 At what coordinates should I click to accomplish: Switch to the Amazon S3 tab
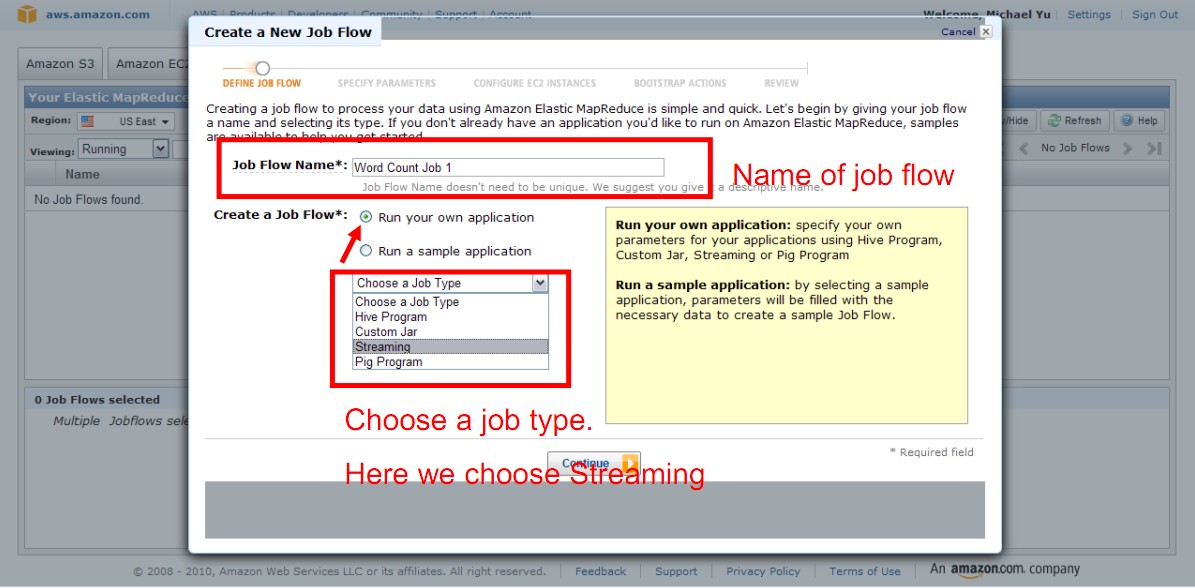[60, 64]
